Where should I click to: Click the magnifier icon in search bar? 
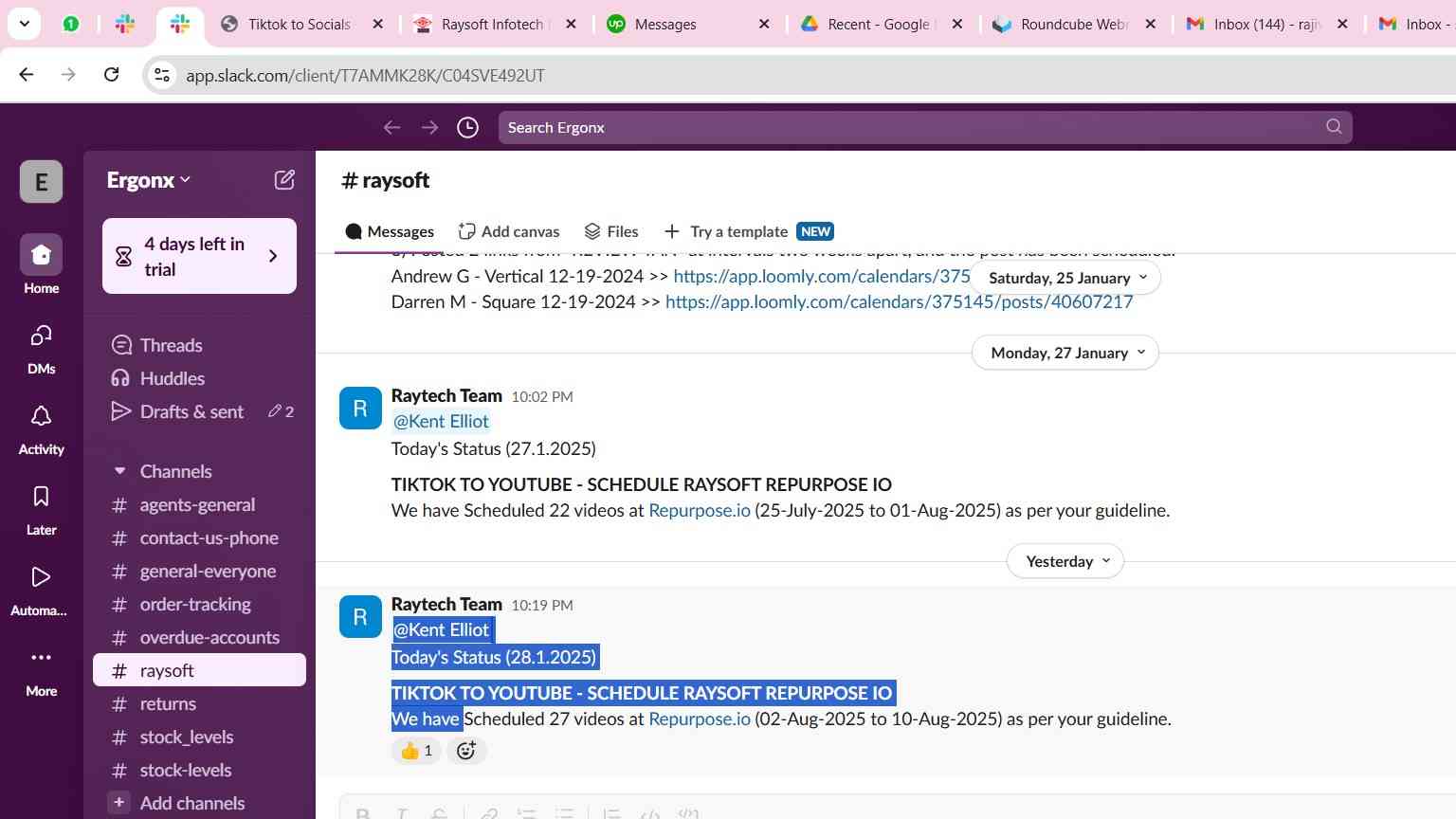tap(1334, 126)
